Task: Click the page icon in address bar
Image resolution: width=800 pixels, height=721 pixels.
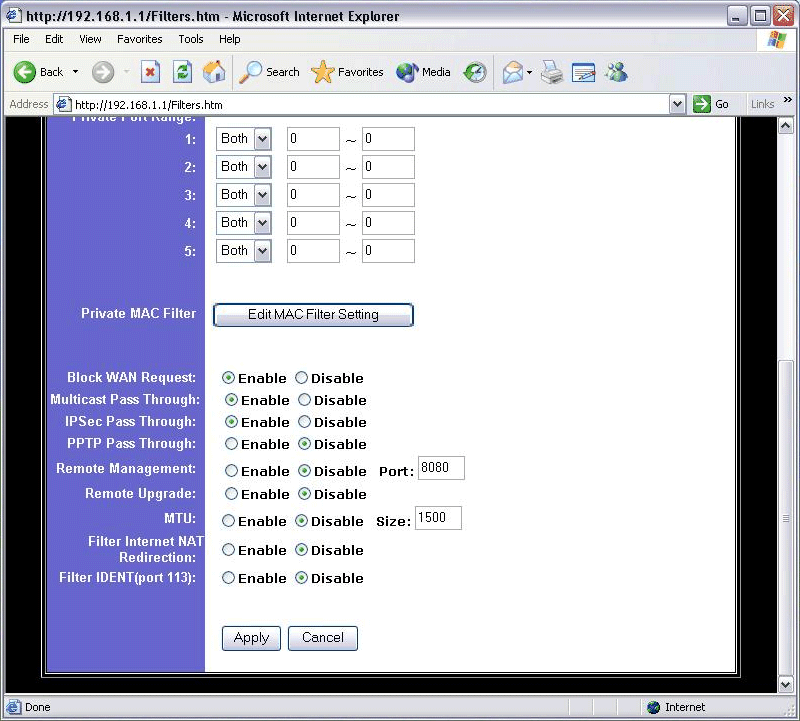Action: [63, 104]
